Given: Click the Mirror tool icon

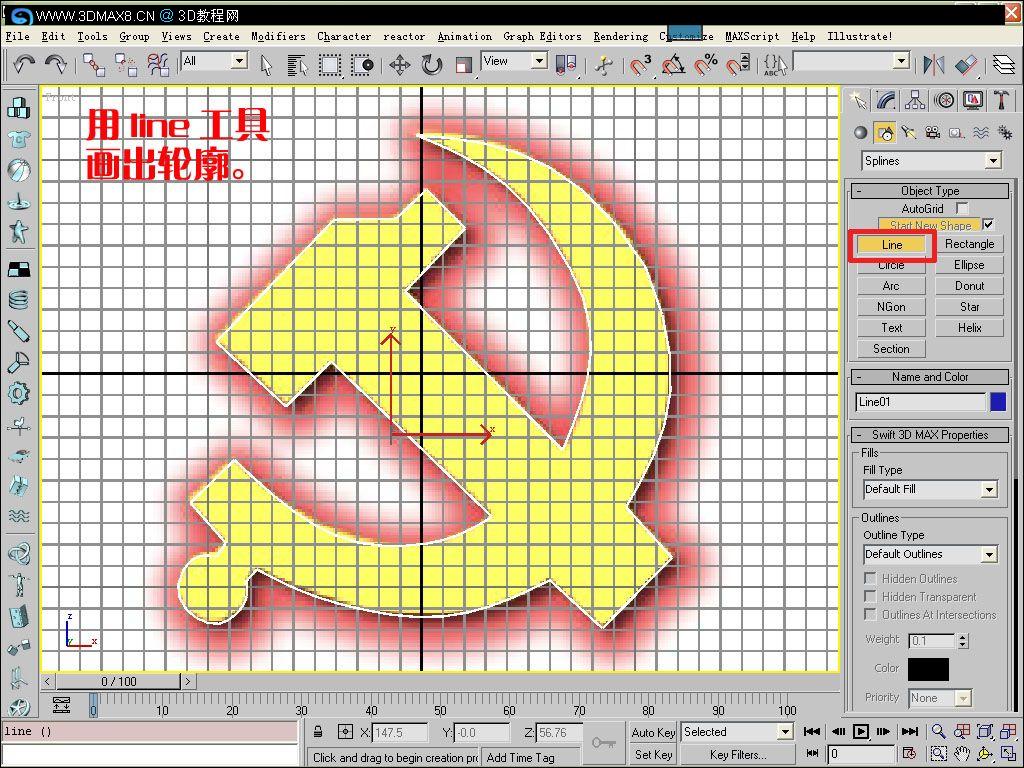Looking at the screenshot, I should tap(933, 65).
